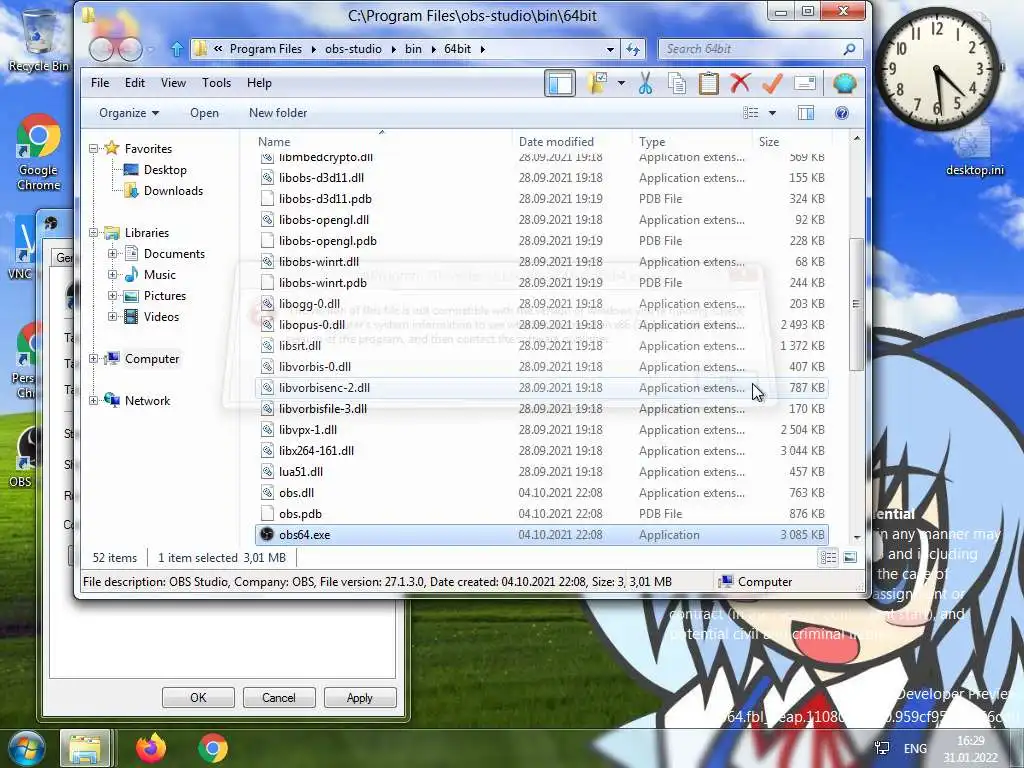Select the libvpx-1.dll file
Image resolution: width=1024 pixels, height=768 pixels.
541,430
